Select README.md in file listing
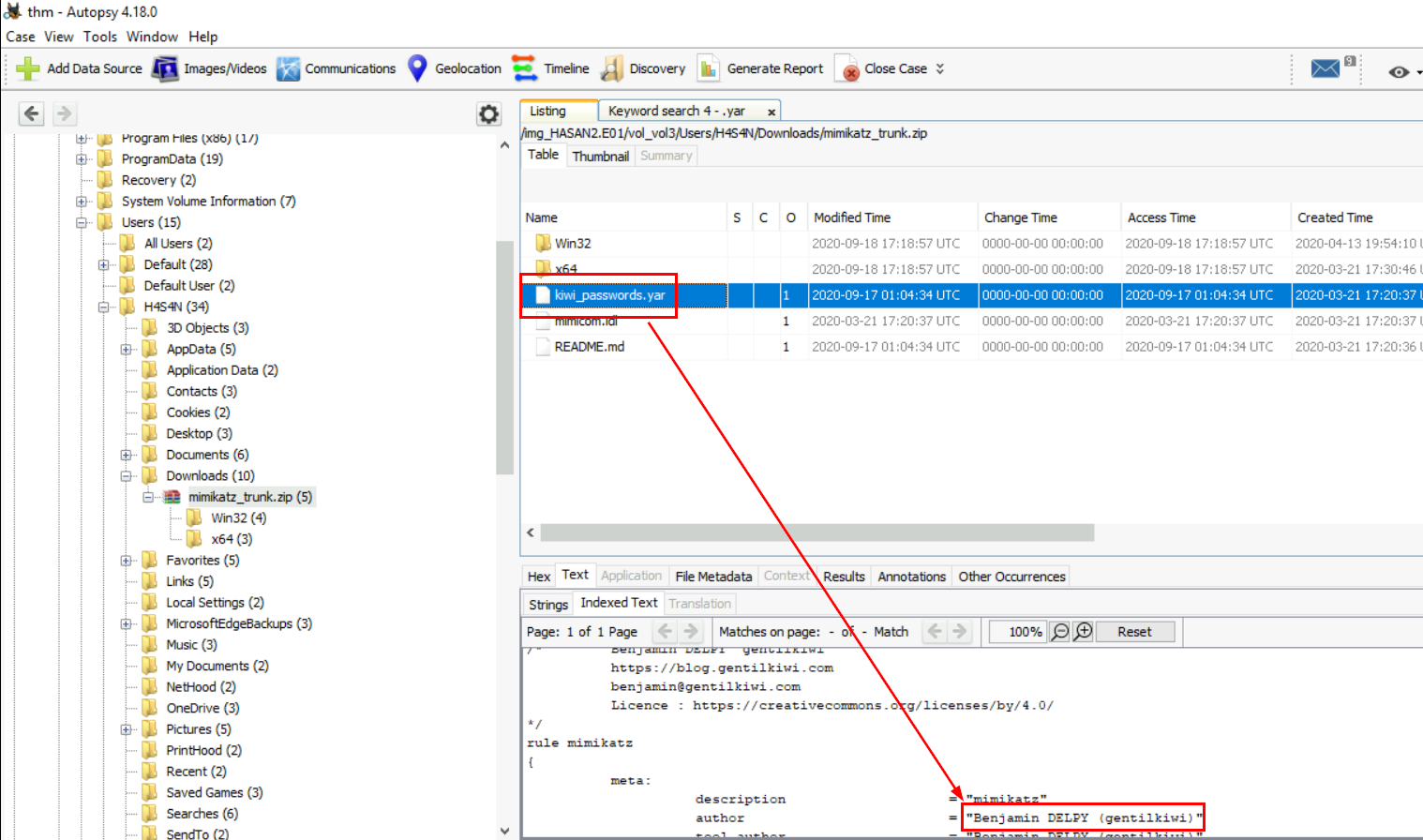The height and width of the screenshot is (840, 1423). [x=589, y=347]
